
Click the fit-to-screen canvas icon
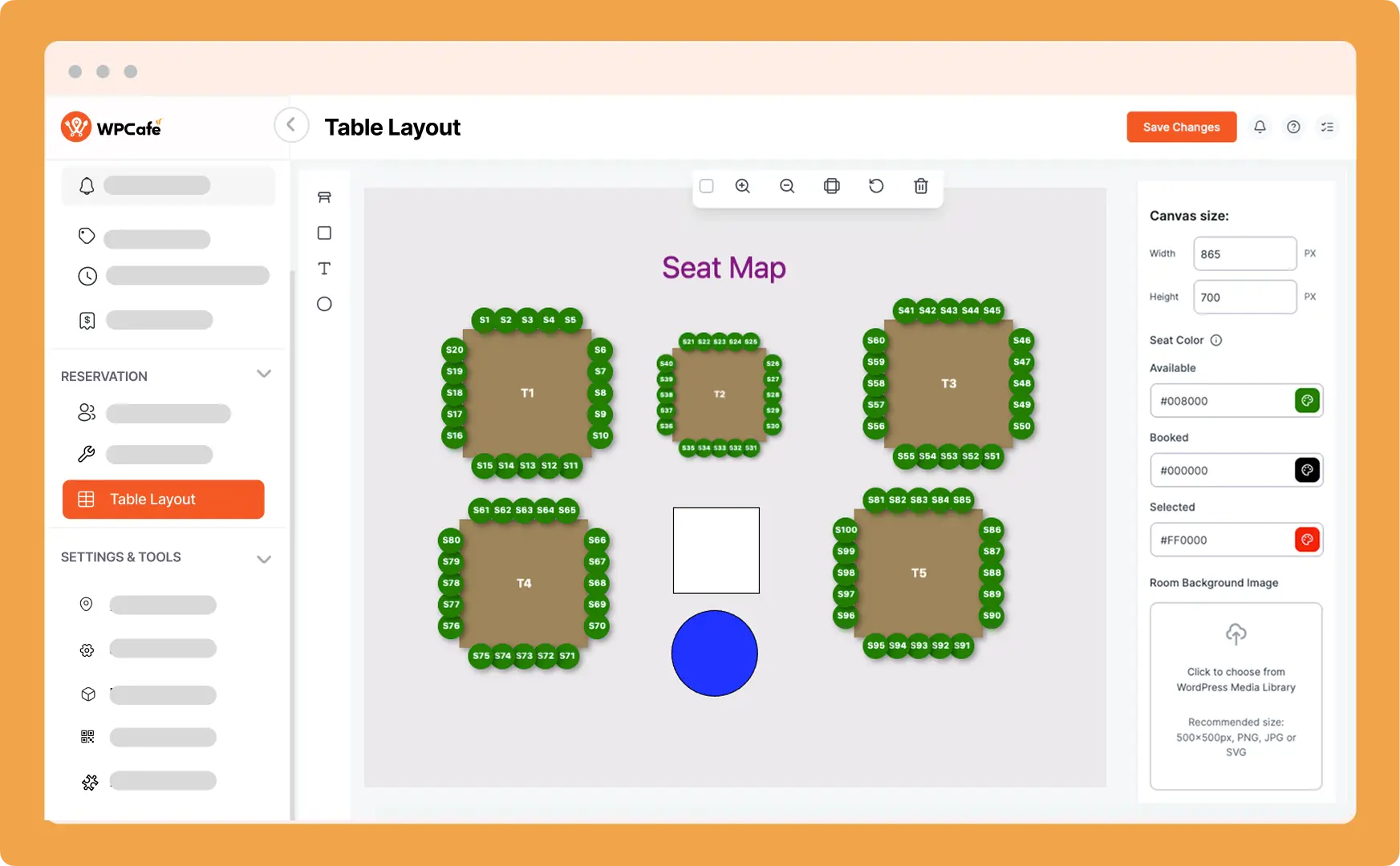click(832, 186)
